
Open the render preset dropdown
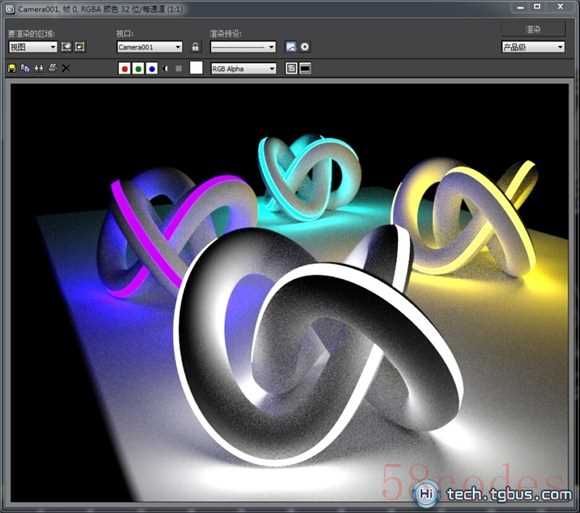click(243, 47)
